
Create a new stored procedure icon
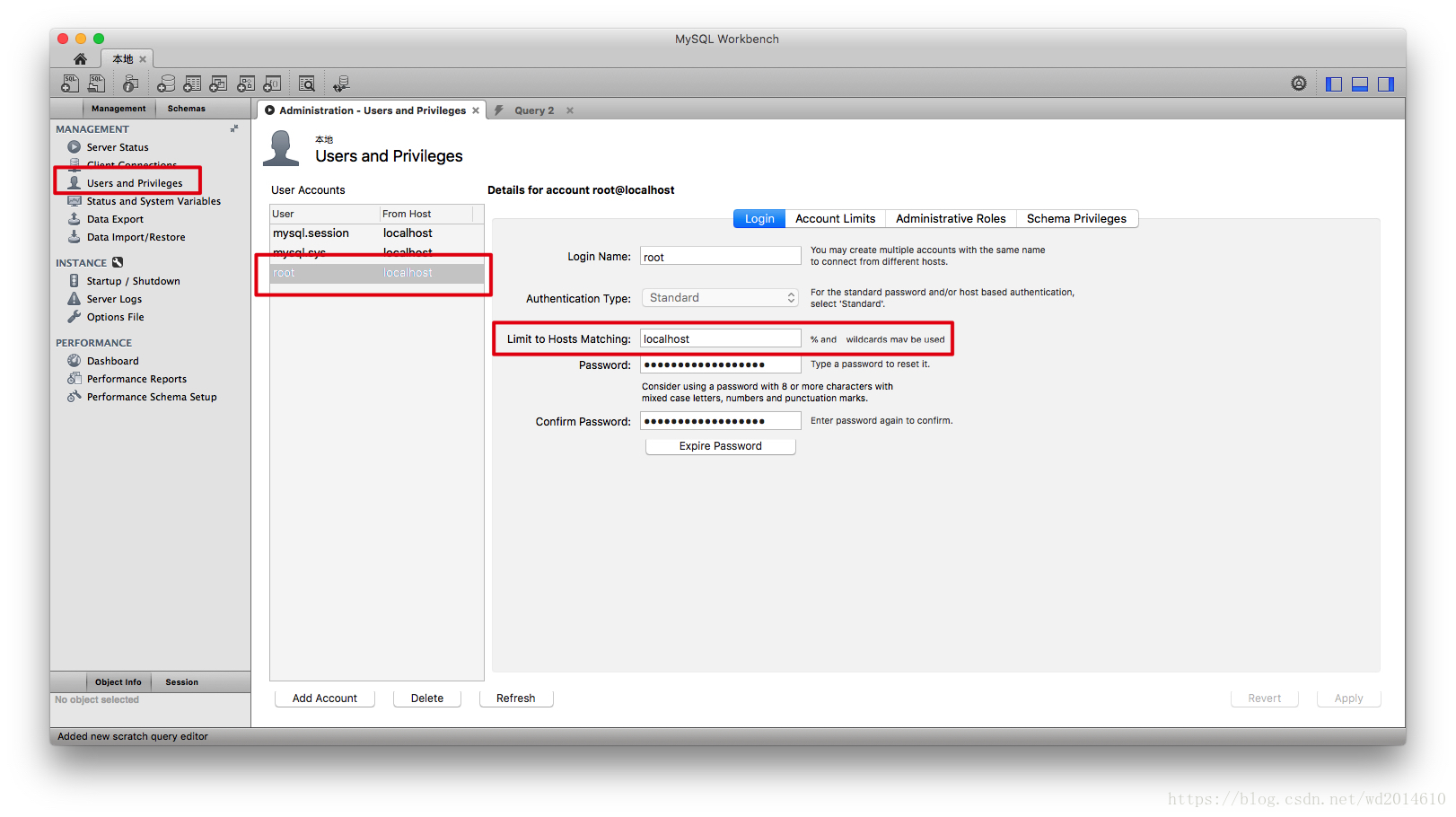click(x=246, y=83)
